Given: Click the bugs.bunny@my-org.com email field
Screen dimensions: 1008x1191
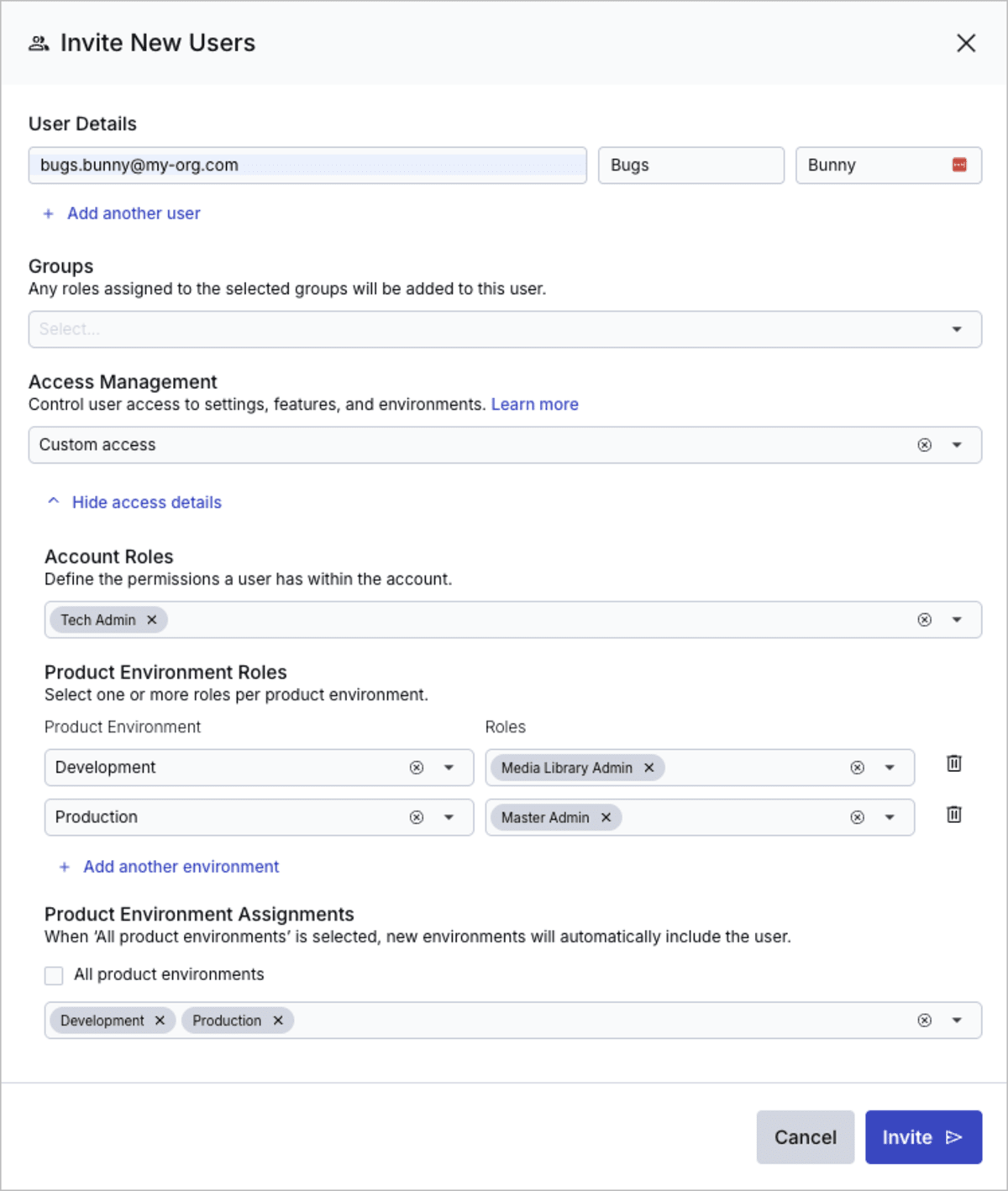Looking at the screenshot, I should tap(307, 165).
